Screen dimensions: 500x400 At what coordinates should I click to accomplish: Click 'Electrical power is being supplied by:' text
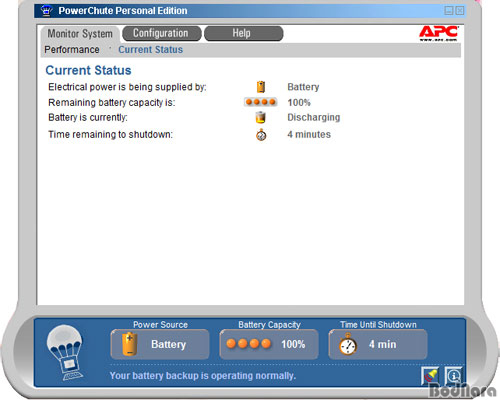tap(127, 87)
